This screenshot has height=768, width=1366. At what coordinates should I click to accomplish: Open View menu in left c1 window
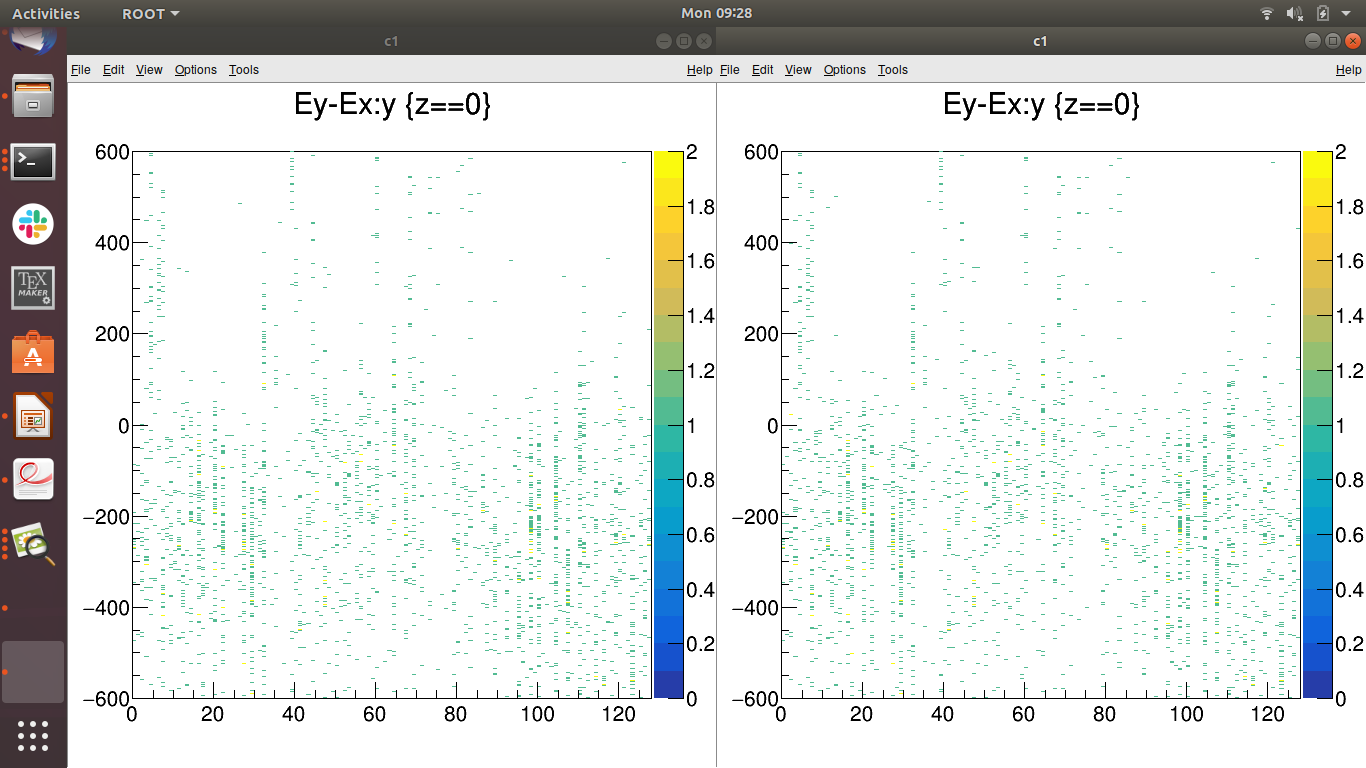149,70
